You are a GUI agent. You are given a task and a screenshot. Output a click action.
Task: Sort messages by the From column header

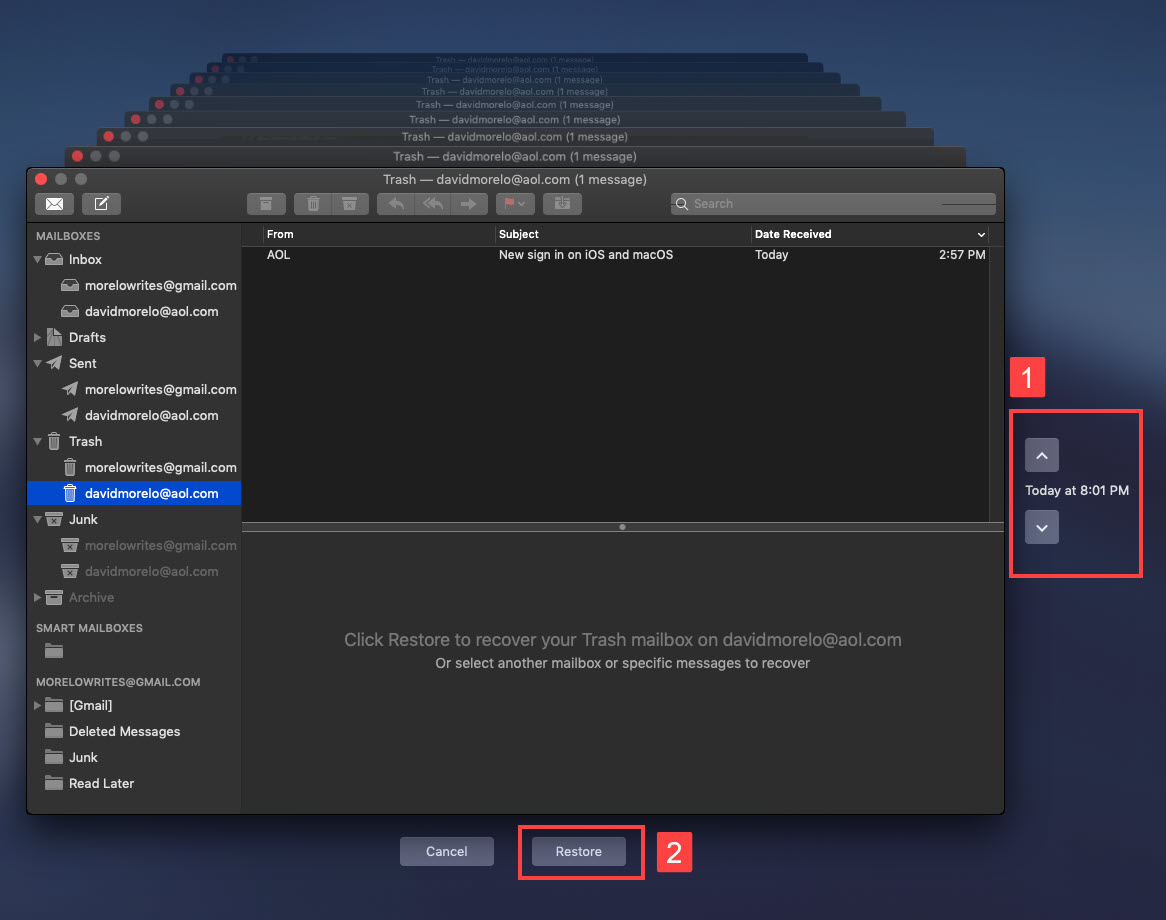(x=280, y=234)
